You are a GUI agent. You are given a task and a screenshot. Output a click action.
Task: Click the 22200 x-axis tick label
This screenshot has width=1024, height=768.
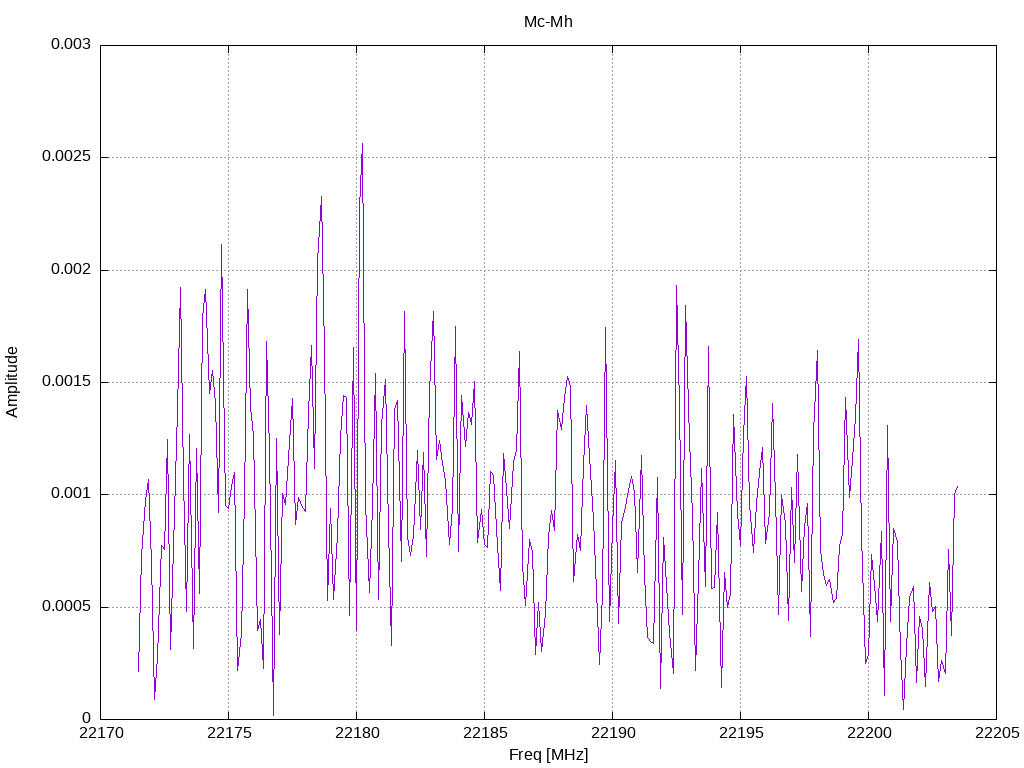[869, 733]
